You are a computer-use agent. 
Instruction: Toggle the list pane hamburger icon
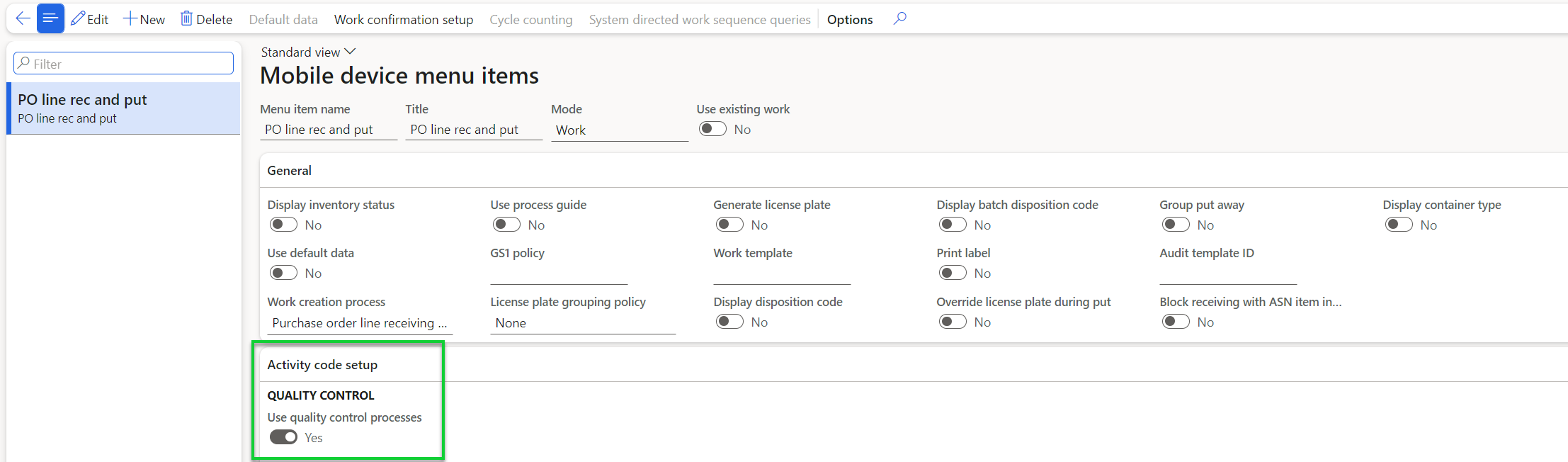pyautogui.click(x=50, y=18)
